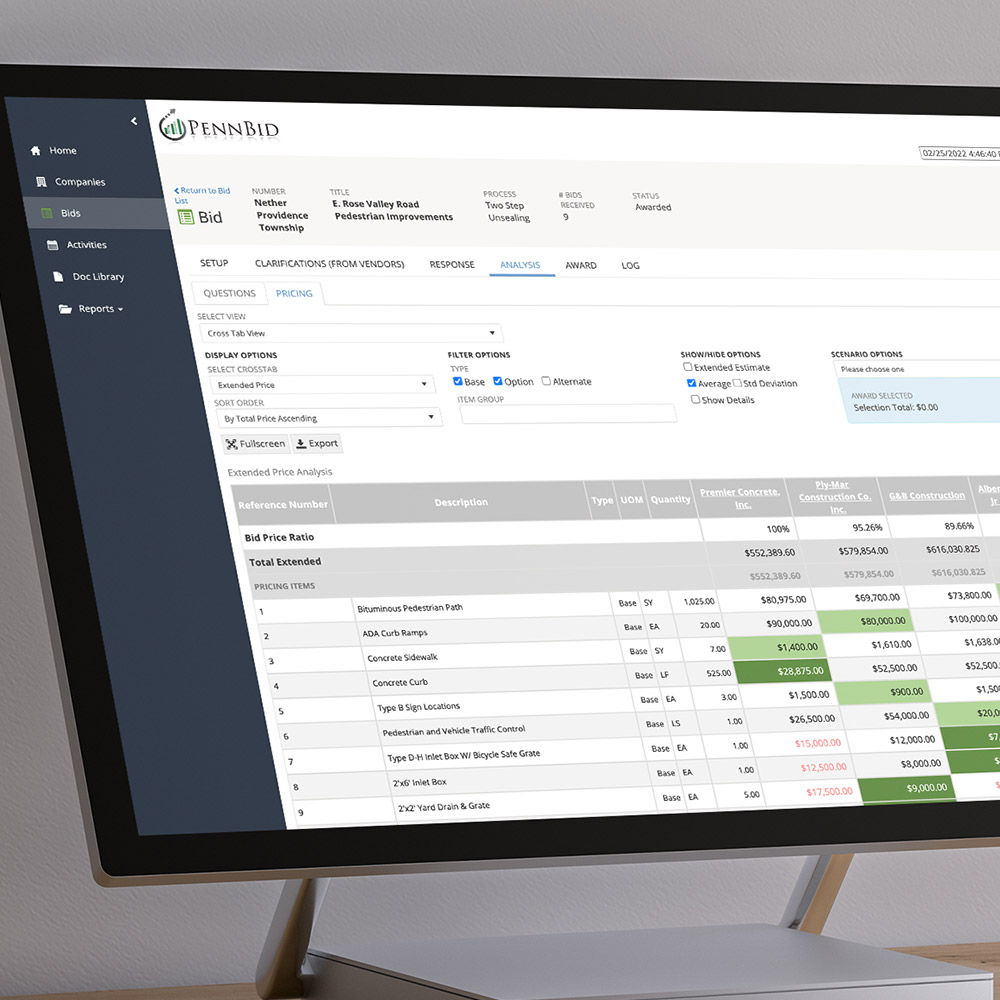The image size is (1000, 1000).
Task: Click the 95.26% bid price ratio
Action: [867, 527]
